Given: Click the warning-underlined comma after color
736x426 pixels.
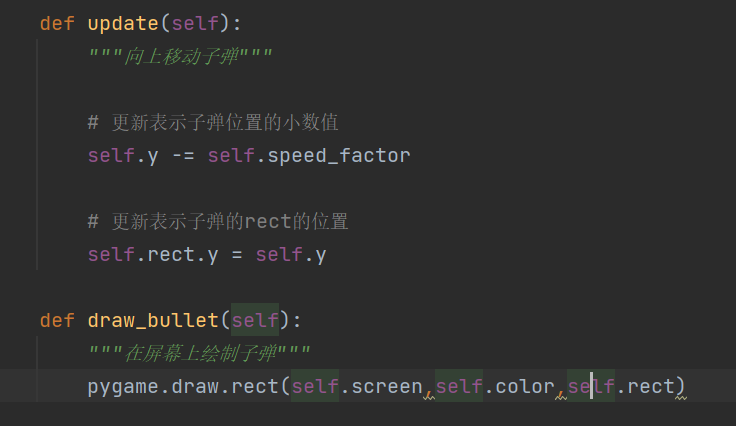Looking at the screenshot, I should [561, 392].
